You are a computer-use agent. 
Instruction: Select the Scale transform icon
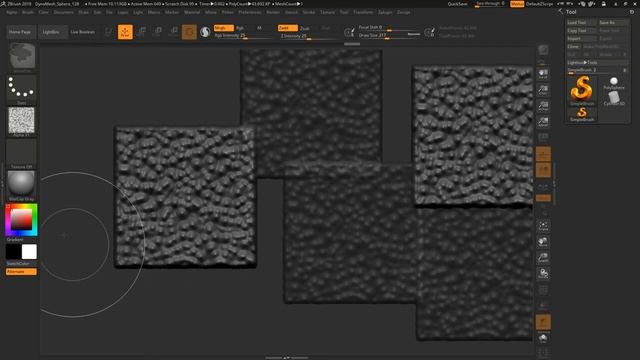(158, 32)
